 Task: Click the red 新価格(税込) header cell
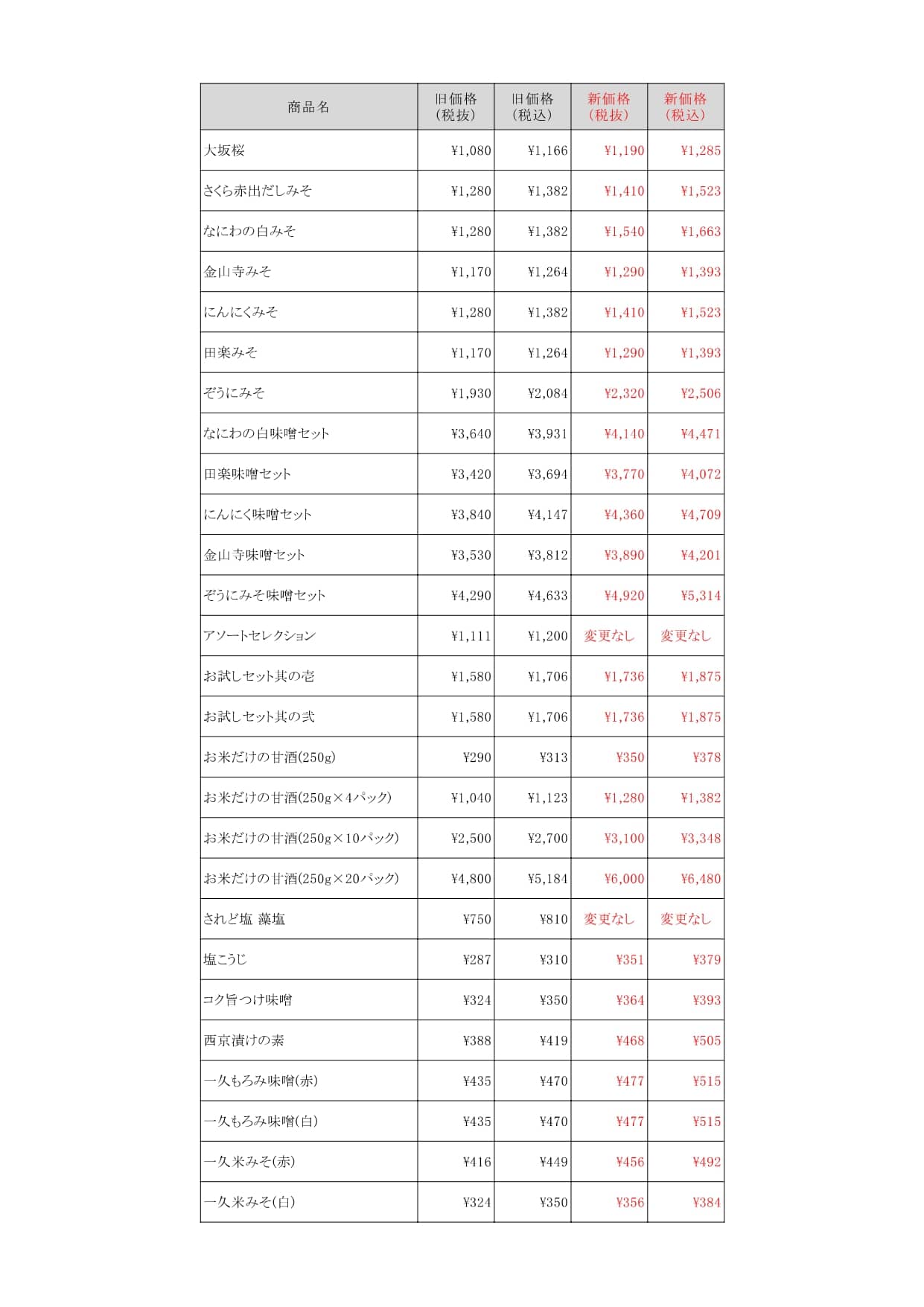click(x=685, y=106)
